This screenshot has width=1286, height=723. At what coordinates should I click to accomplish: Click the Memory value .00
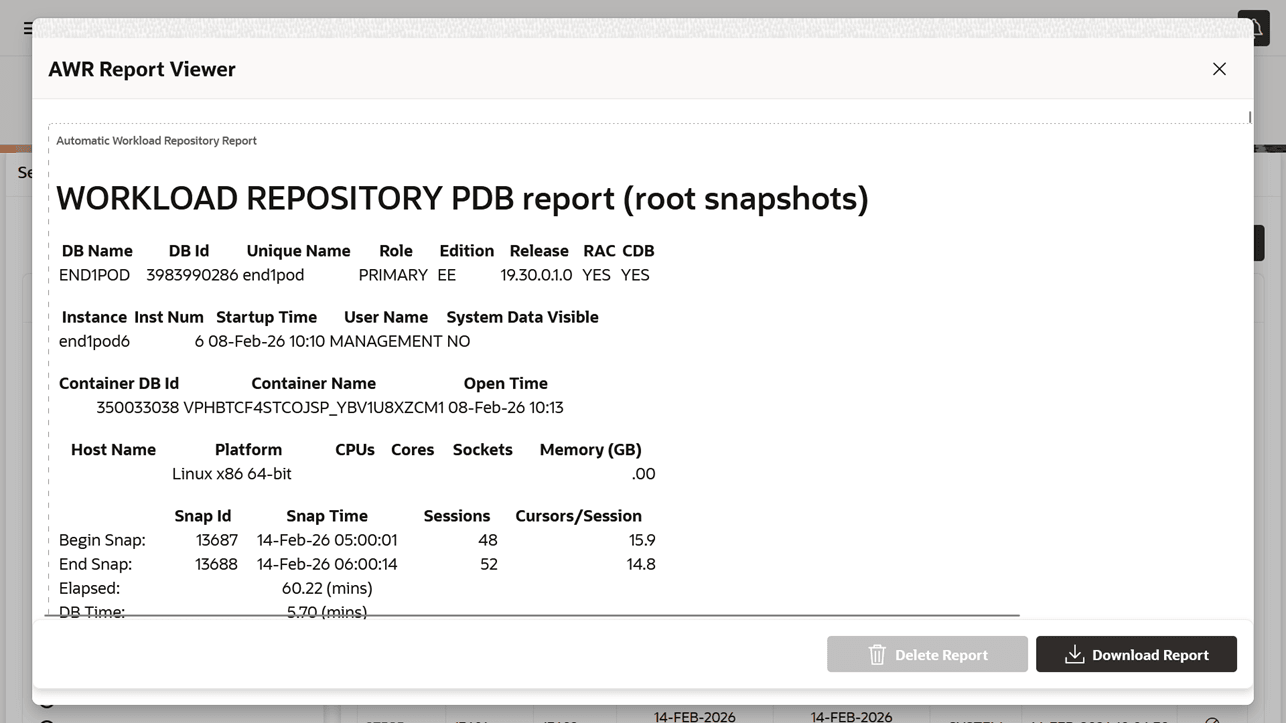(x=643, y=474)
